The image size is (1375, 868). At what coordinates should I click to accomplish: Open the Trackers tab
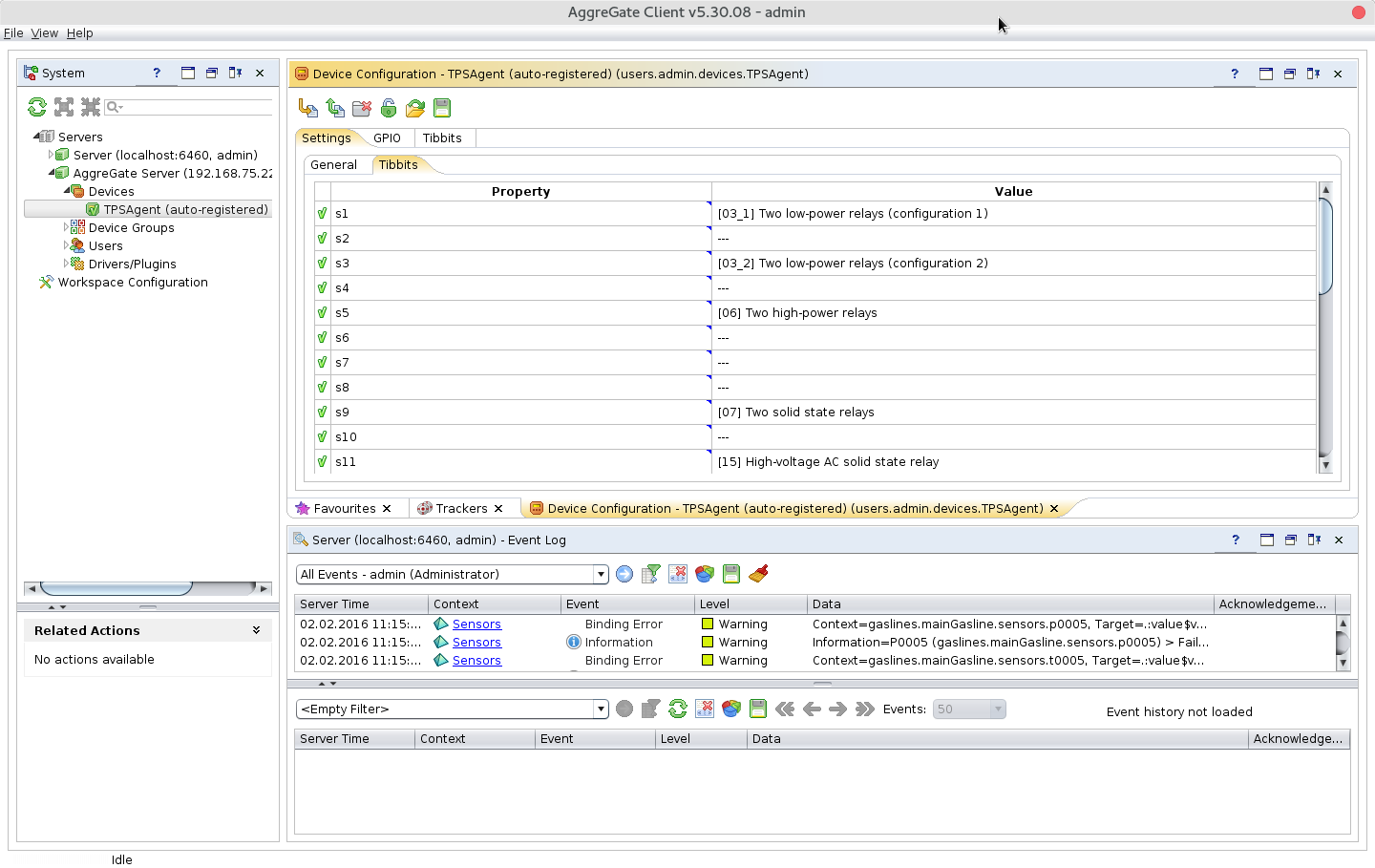461,508
